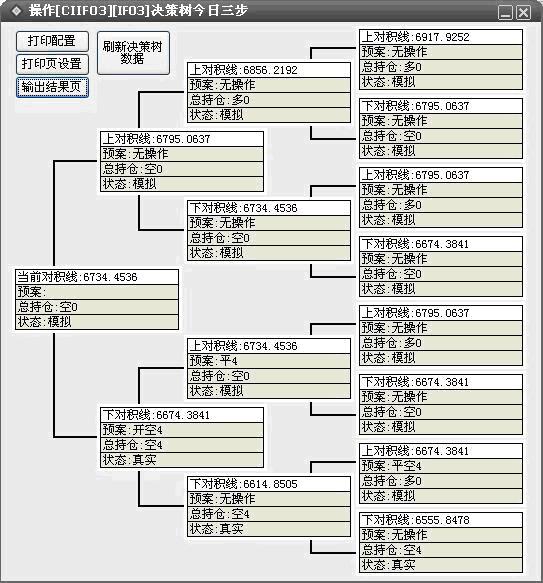Viewport: 543px width, 583px height.
Task: Open 打印页设置 print page setup
Action: point(52,64)
